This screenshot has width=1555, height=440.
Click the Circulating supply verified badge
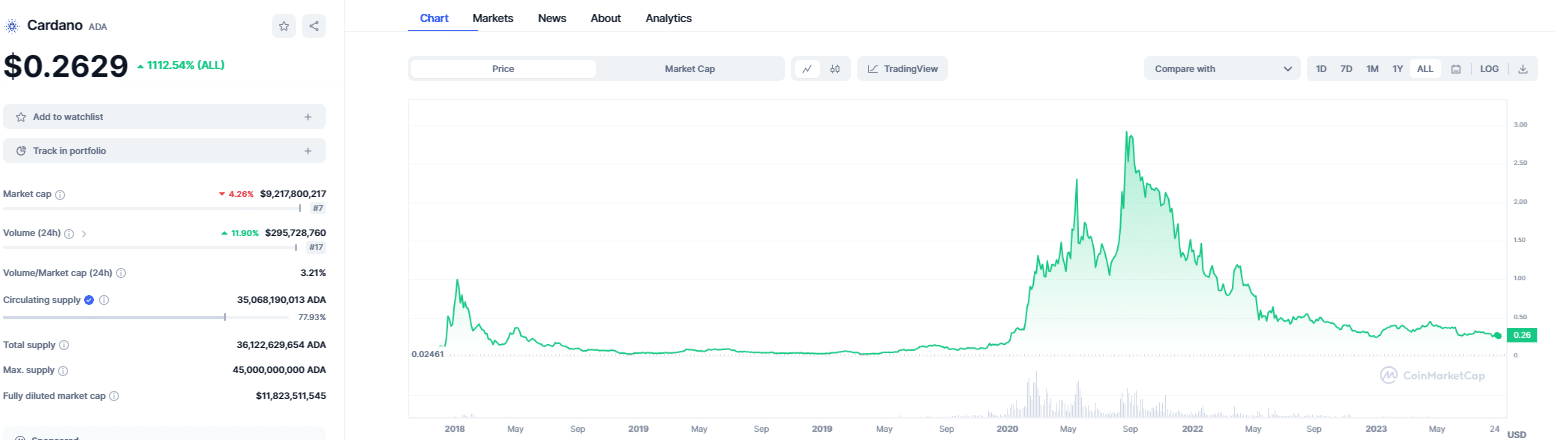tap(89, 299)
